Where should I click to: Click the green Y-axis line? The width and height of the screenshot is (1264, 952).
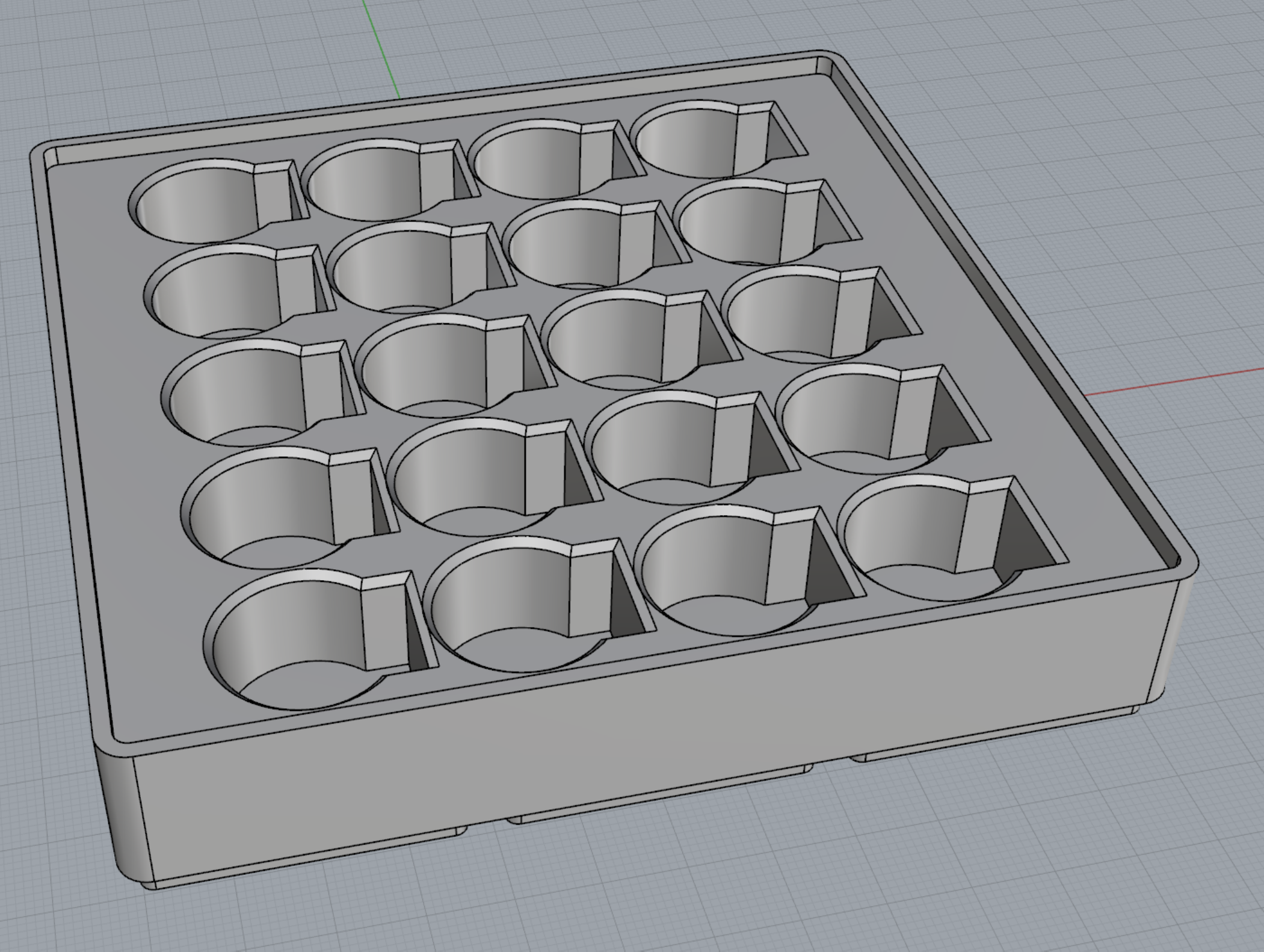381,49
